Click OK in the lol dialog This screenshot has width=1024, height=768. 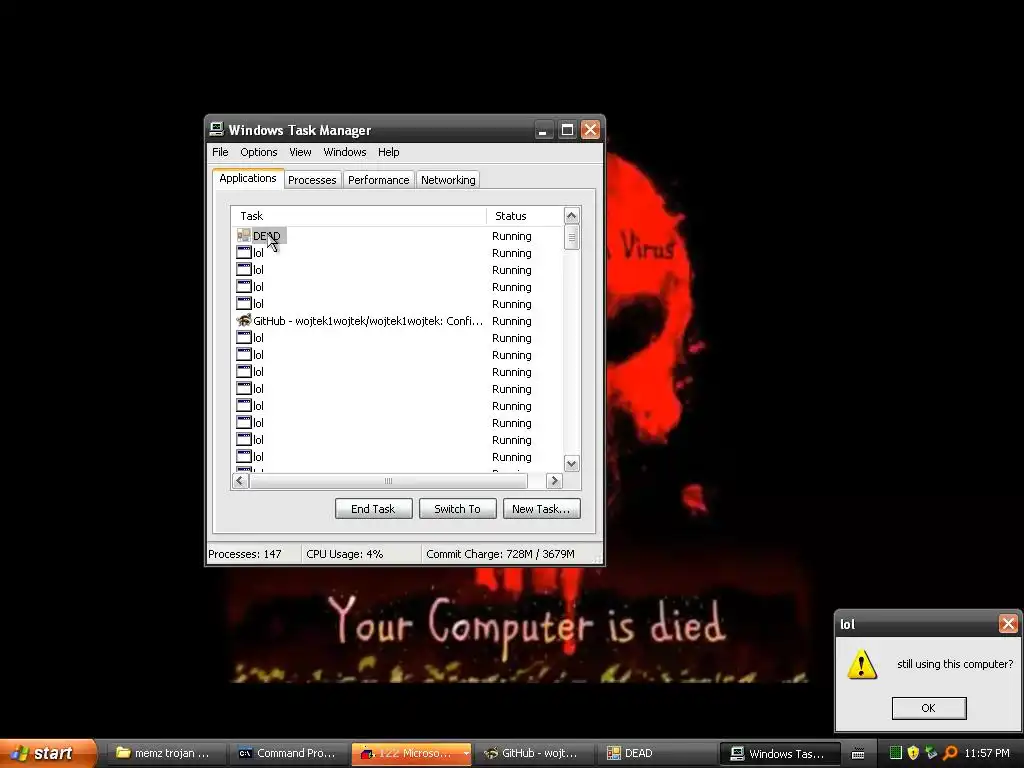pyautogui.click(x=929, y=708)
